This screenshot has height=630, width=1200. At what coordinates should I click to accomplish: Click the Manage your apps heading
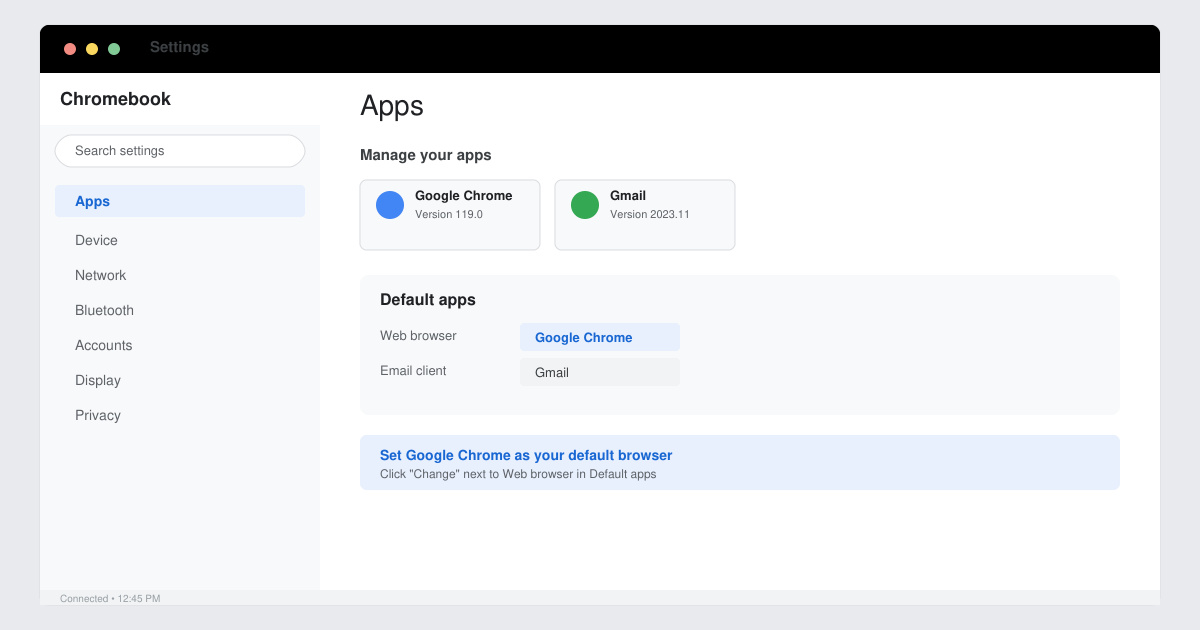(426, 155)
